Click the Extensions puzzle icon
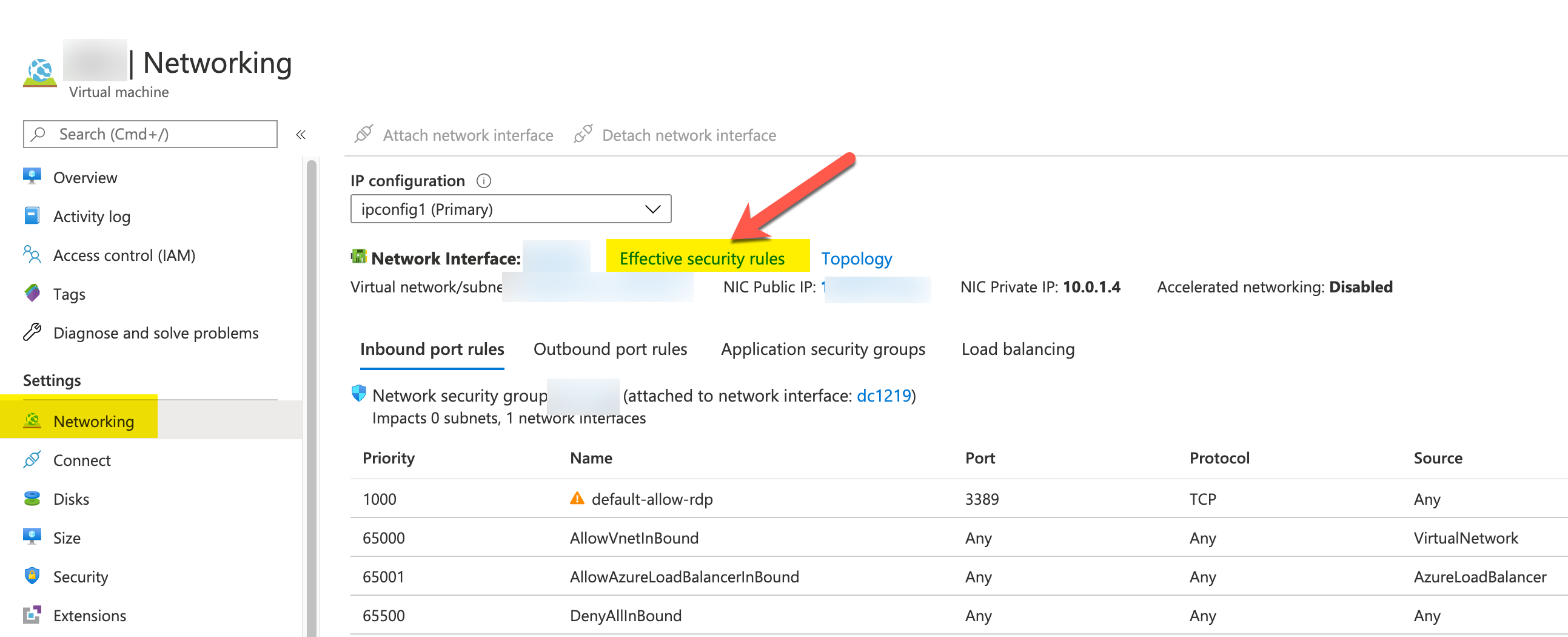This screenshot has height=637, width=1568. click(32, 615)
